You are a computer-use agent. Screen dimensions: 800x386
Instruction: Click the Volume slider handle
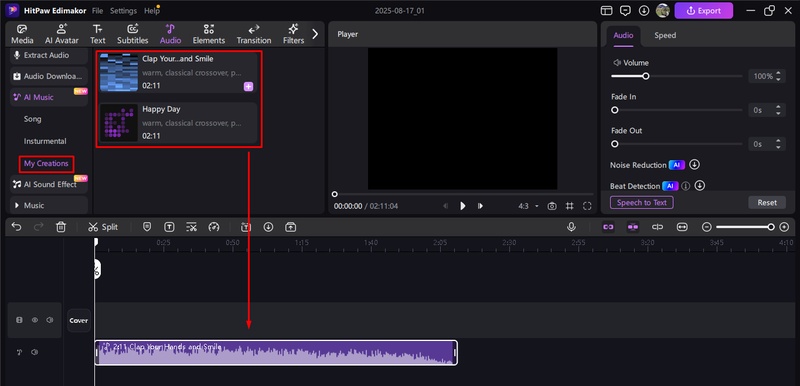tap(645, 76)
